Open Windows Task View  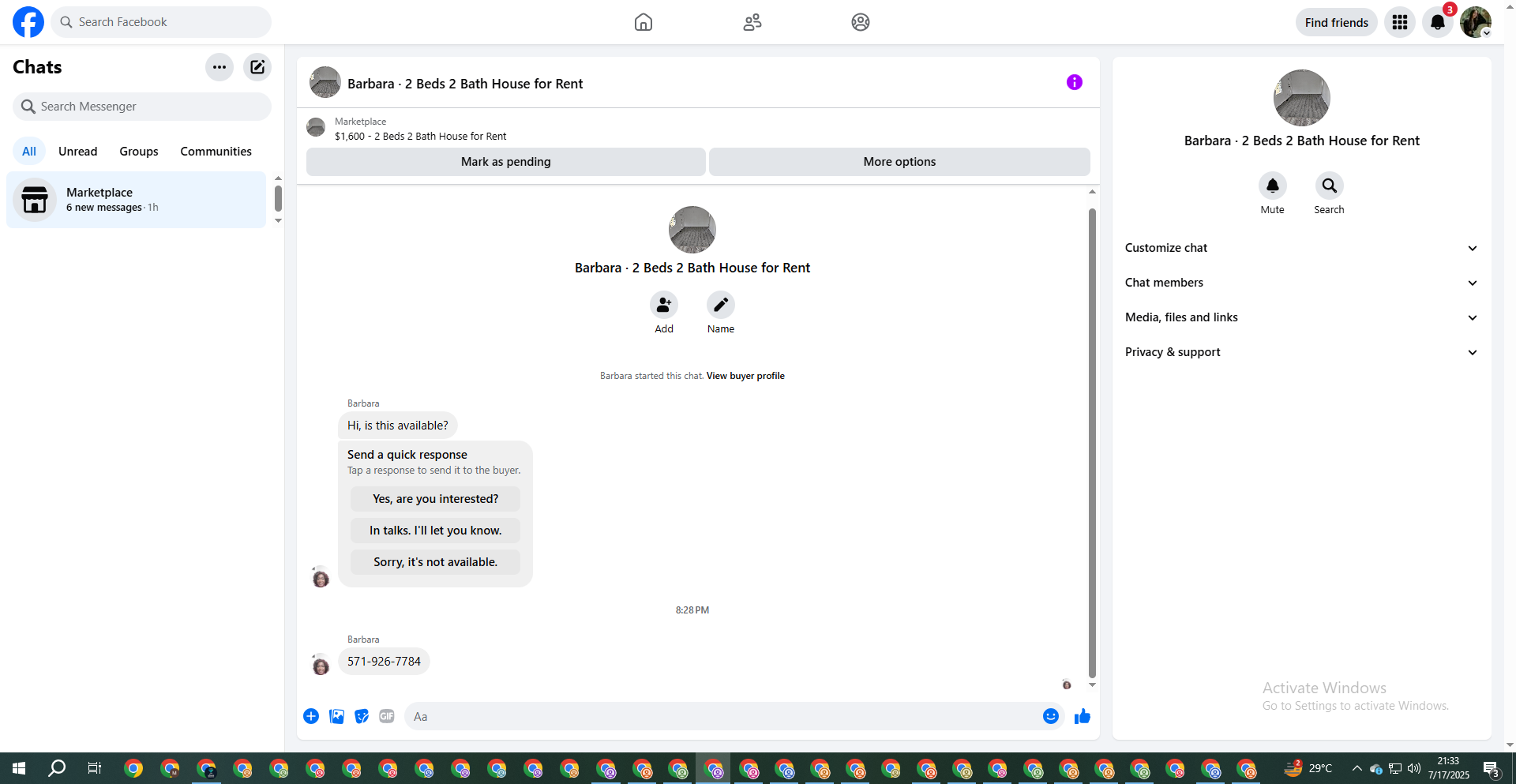(x=95, y=768)
